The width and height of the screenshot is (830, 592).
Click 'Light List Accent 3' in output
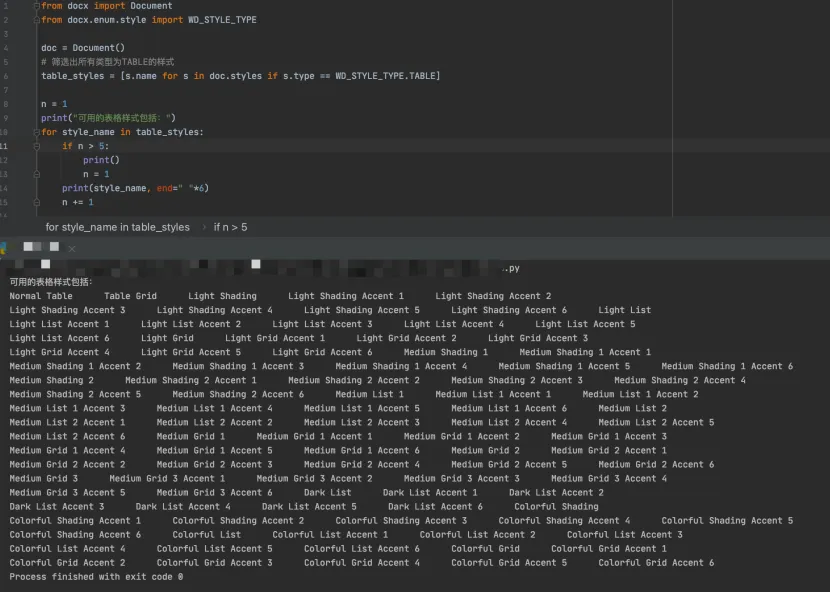322,325
